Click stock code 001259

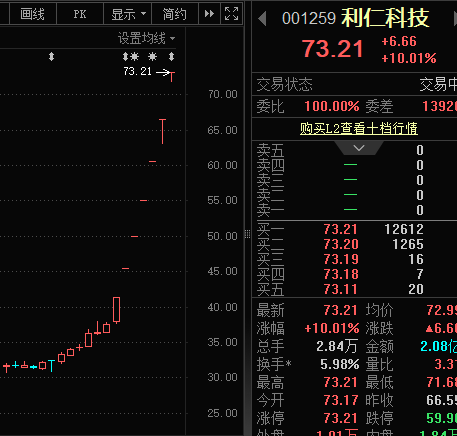tap(309, 18)
